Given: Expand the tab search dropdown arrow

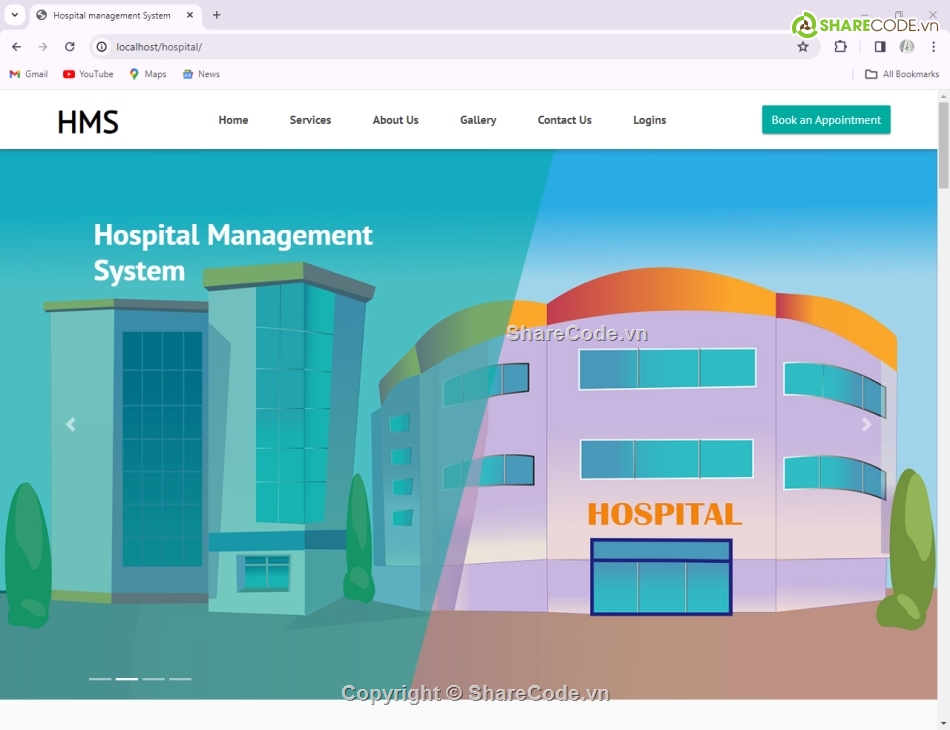Looking at the screenshot, I should [15, 15].
